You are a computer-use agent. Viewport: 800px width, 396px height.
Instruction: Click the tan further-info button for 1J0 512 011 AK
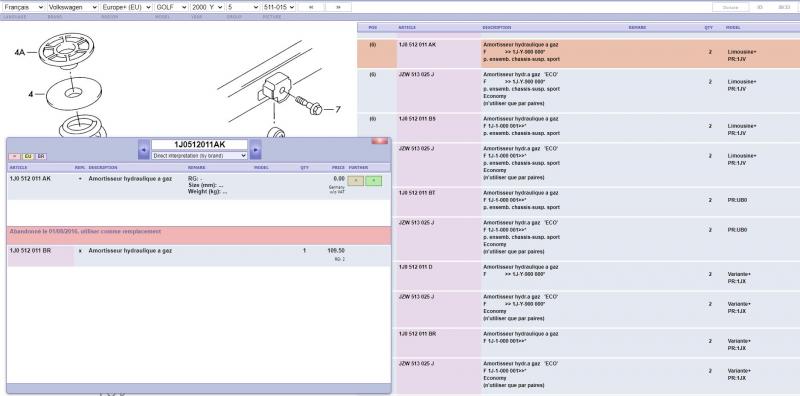(x=355, y=181)
